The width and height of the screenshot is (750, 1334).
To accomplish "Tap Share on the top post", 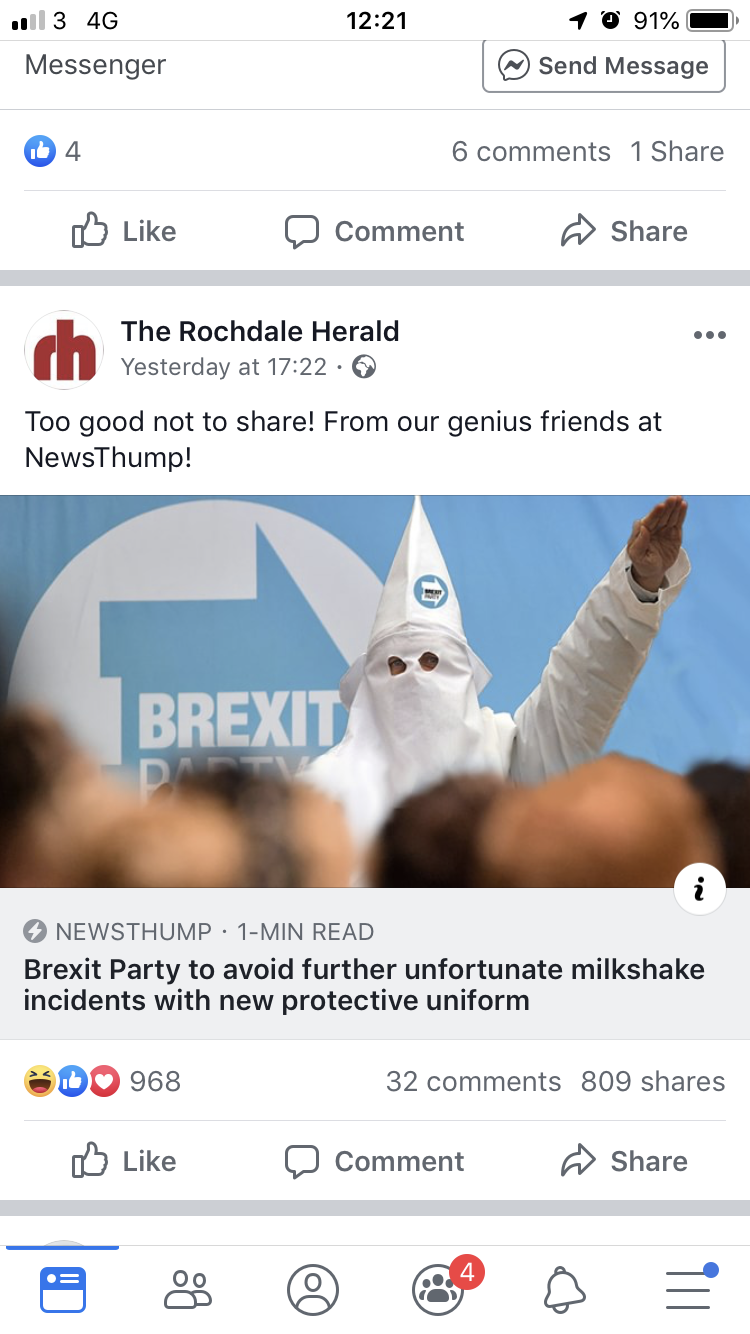I will [625, 231].
